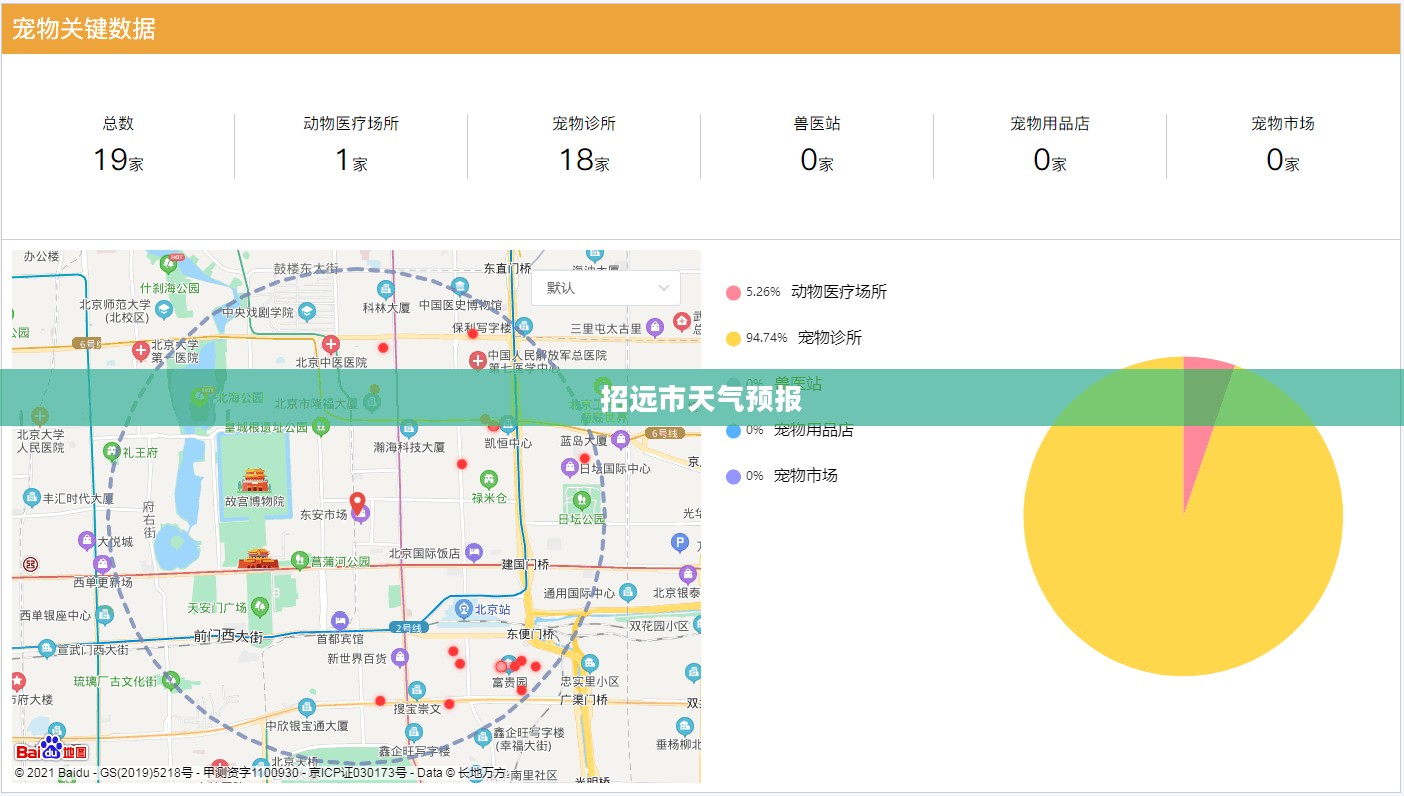Click the 北京中医医院 hospital cross icon
1404x796 pixels.
point(331,345)
